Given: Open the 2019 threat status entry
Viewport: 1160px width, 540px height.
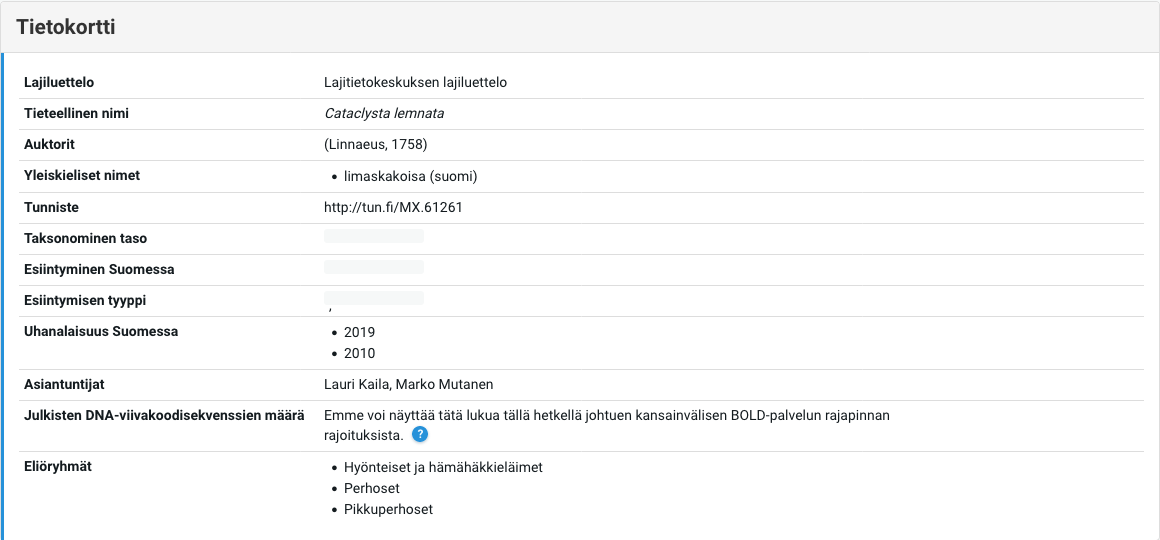Looking at the screenshot, I should [x=359, y=332].
